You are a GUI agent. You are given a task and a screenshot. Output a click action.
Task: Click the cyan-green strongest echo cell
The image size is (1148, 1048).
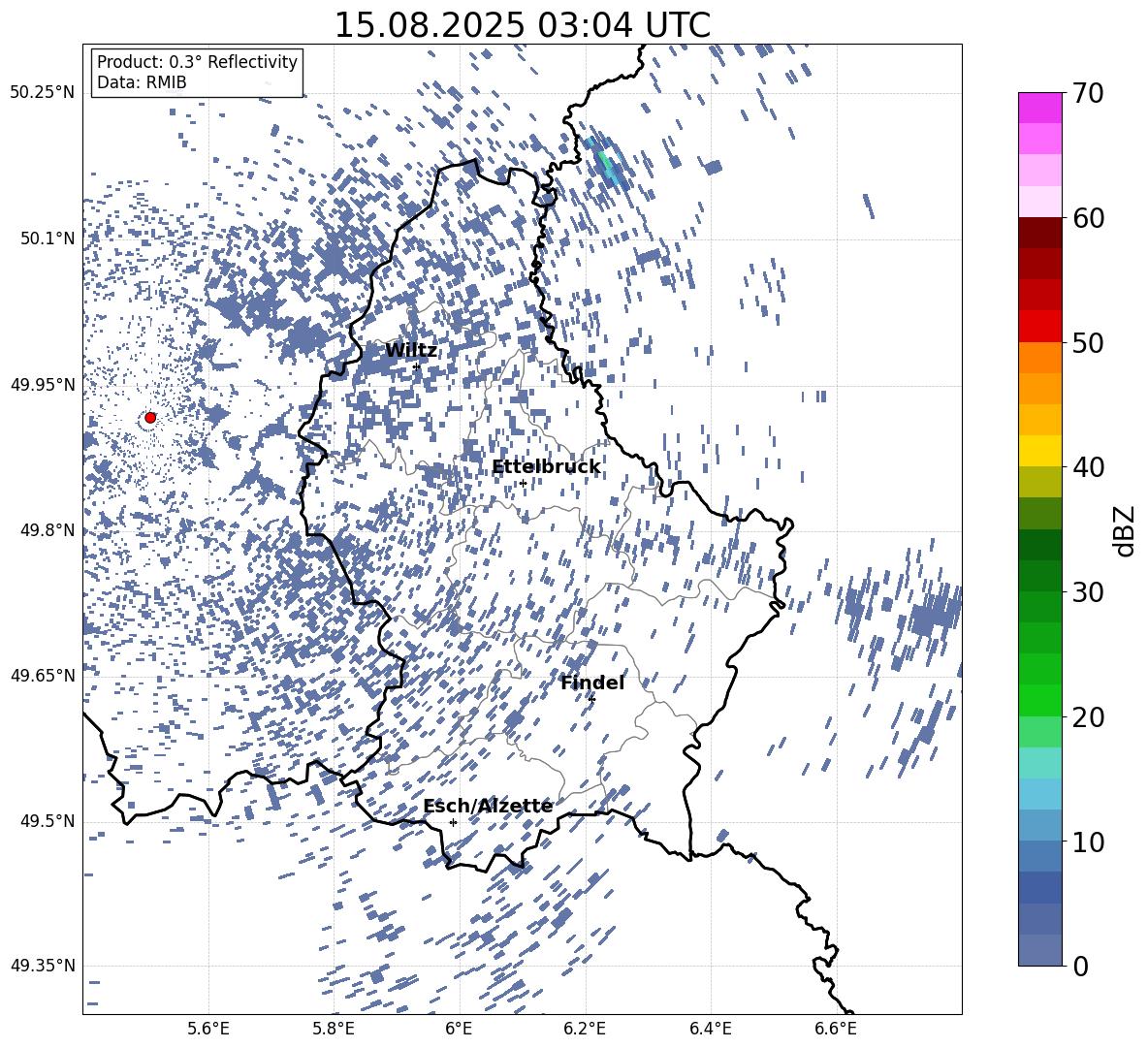[x=606, y=162]
